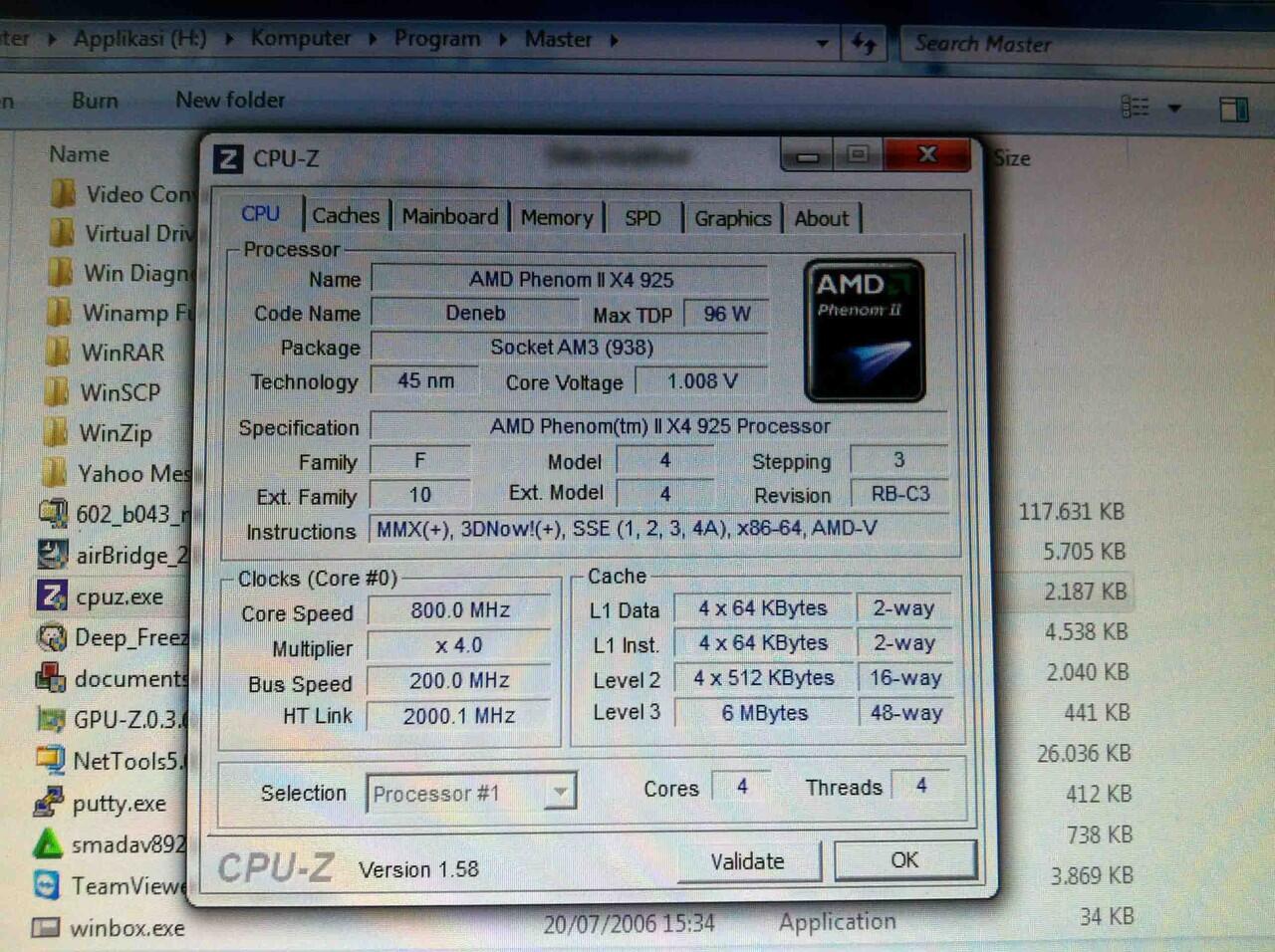Select the 602_b043 installer file icon
This screenshot has height=952, width=1275.
(54, 513)
